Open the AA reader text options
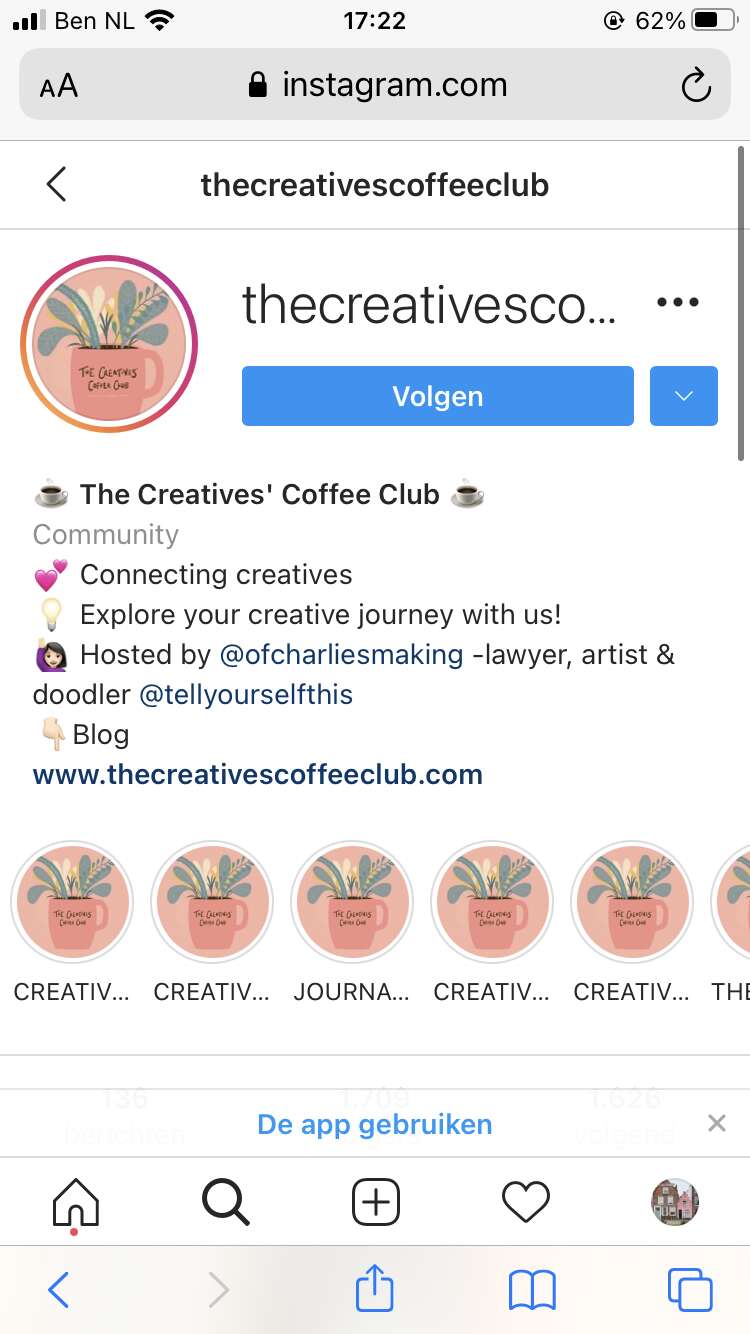 point(59,86)
